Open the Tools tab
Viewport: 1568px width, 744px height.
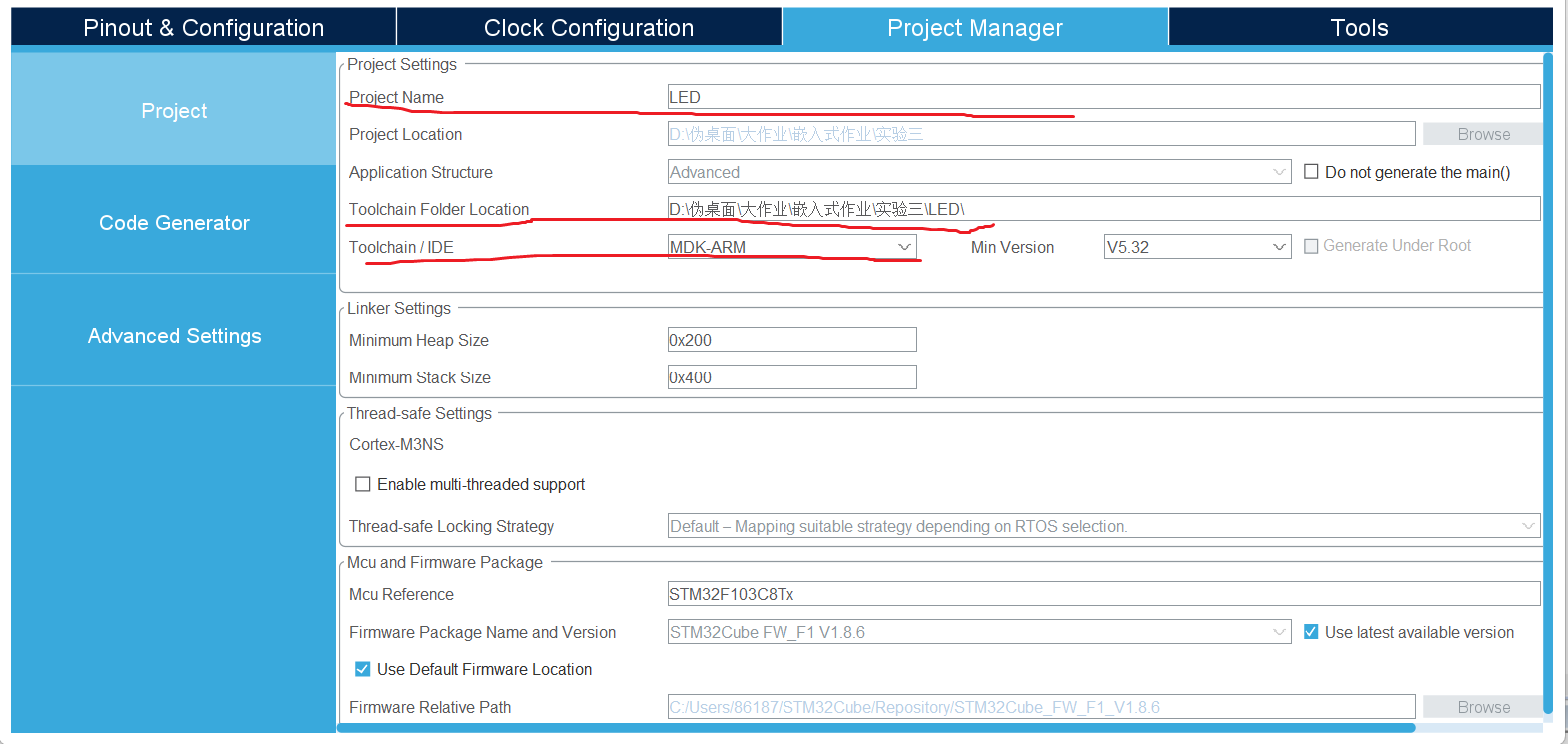click(x=1359, y=27)
